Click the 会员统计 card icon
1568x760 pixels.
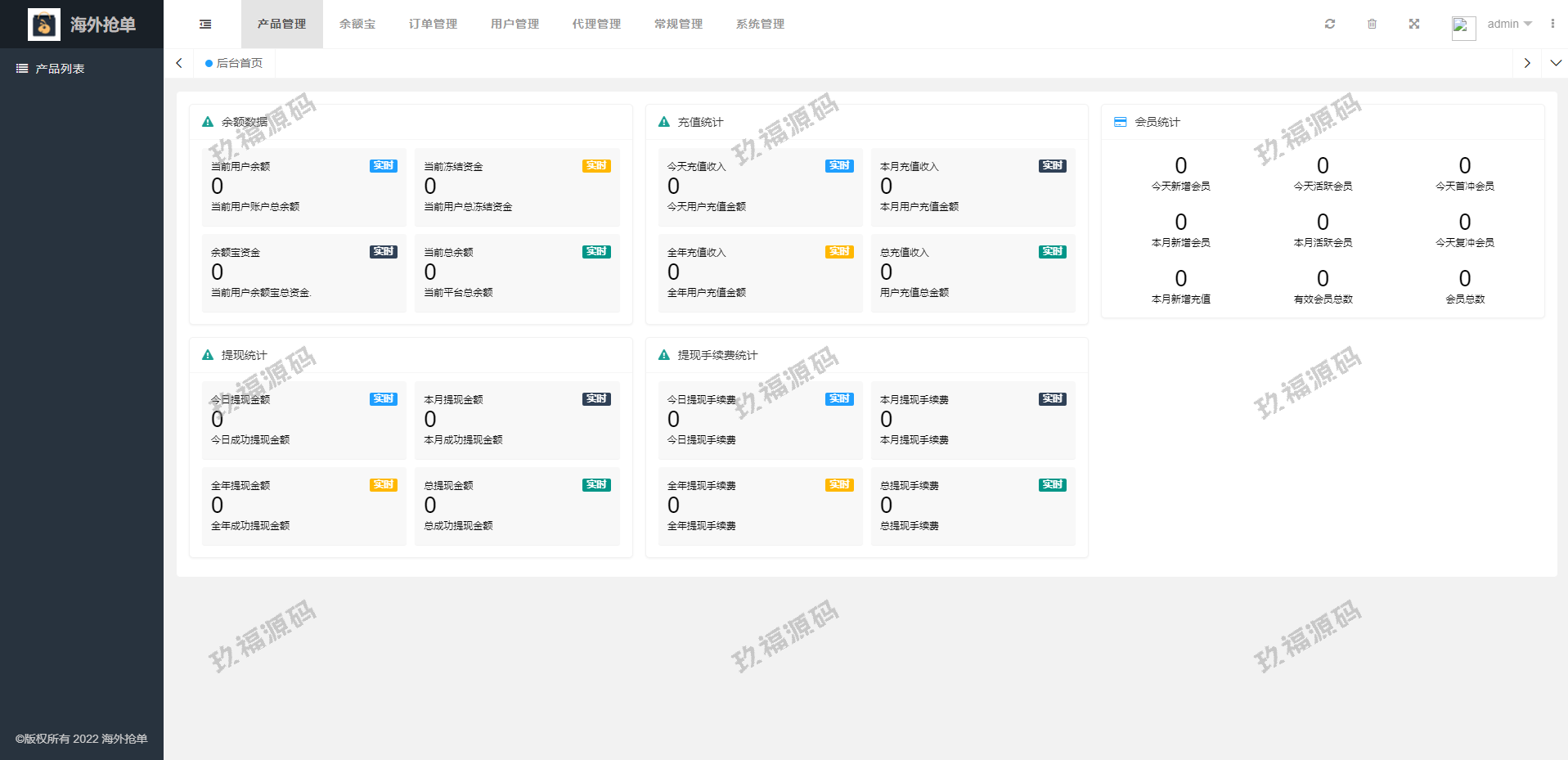1120,122
